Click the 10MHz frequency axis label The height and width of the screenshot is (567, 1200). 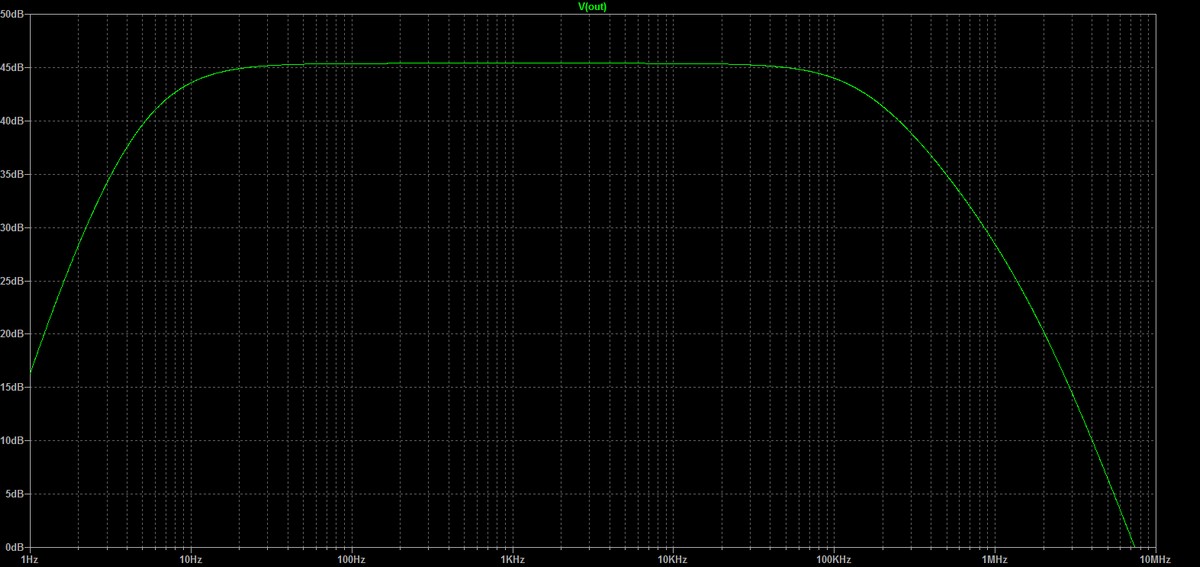coord(1155,560)
